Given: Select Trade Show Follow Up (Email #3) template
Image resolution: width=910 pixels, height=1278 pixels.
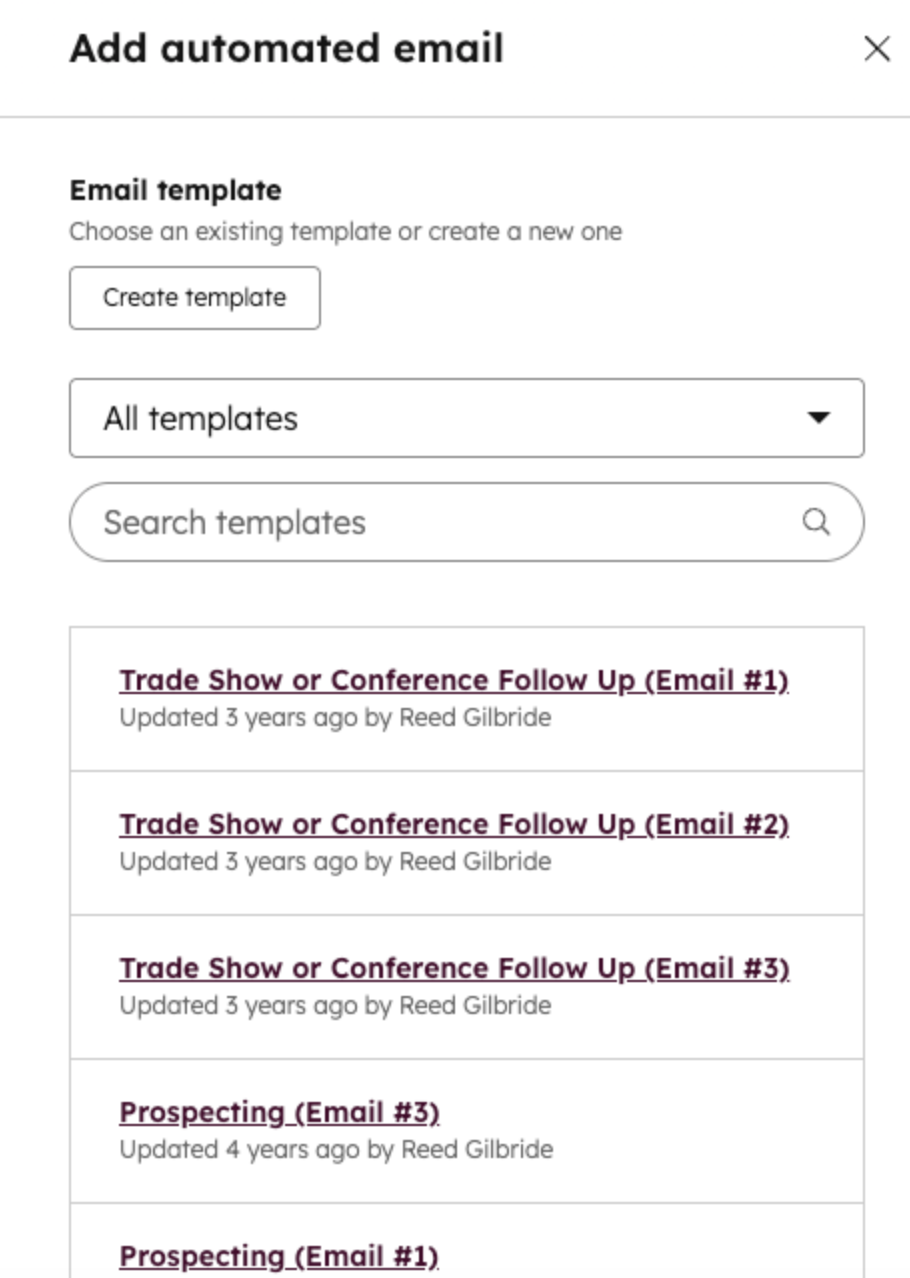Looking at the screenshot, I should coord(454,969).
